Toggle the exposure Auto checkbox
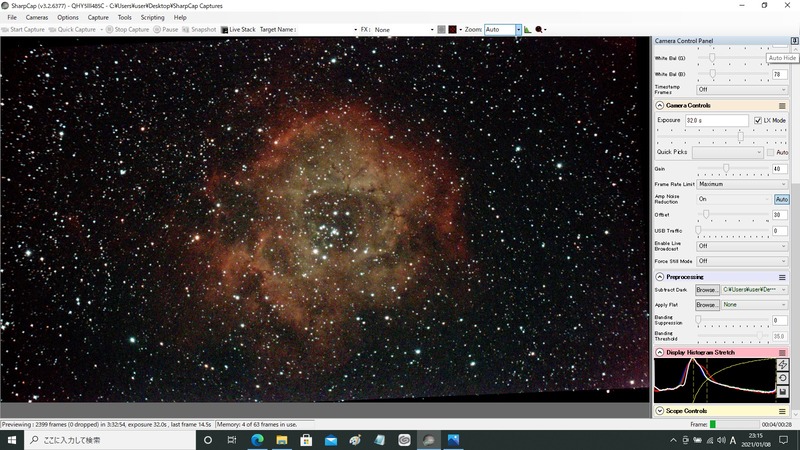This screenshot has height=450, width=800. (x=770, y=153)
